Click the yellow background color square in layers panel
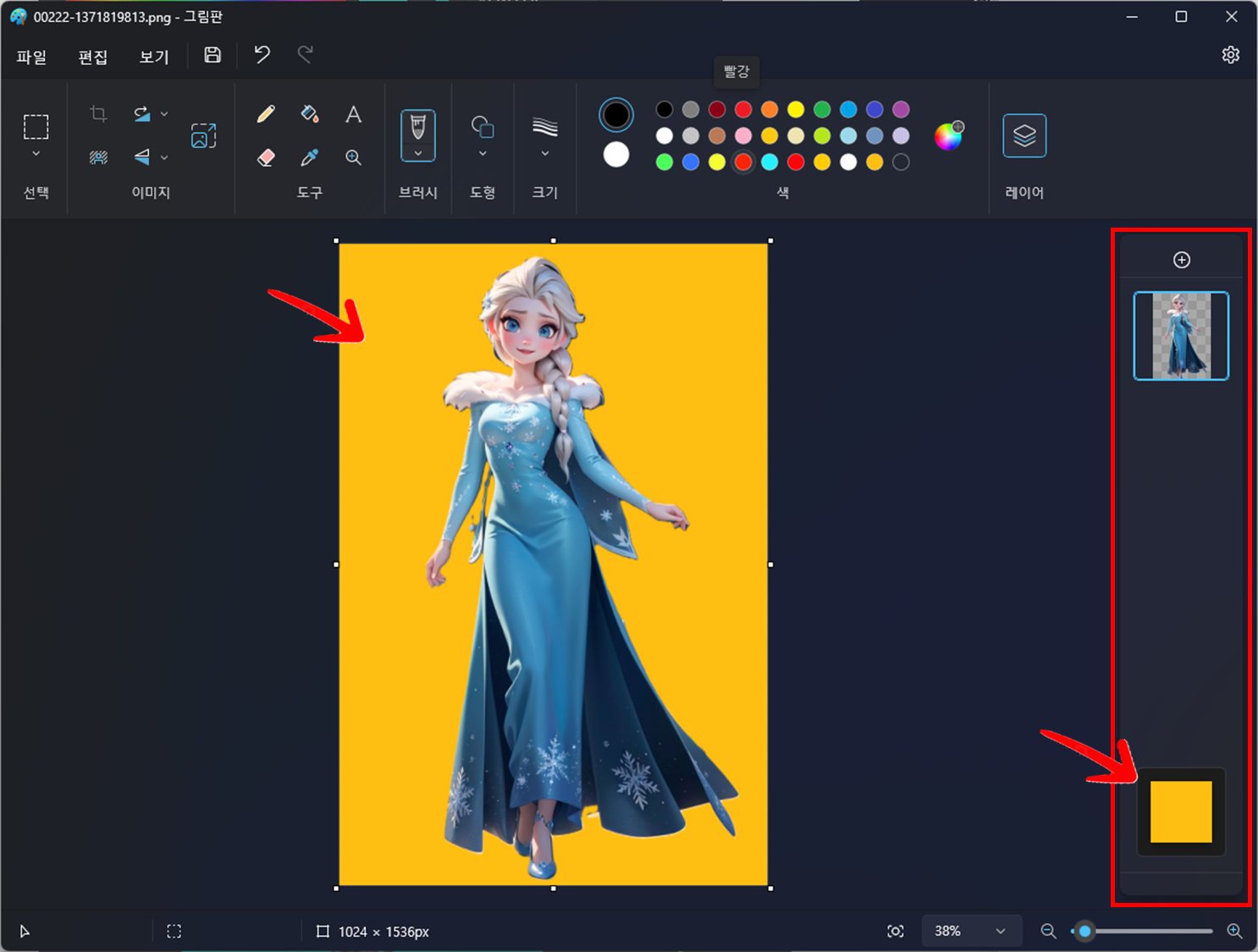The width and height of the screenshot is (1258, 952). click(x=1181, y=812)
